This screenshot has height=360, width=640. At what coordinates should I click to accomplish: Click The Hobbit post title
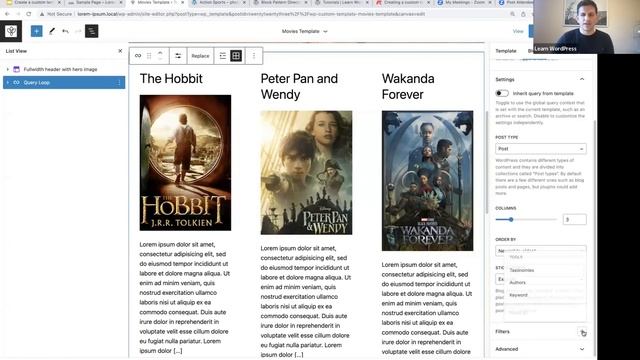pyautogui.click(x=171, y=79)
